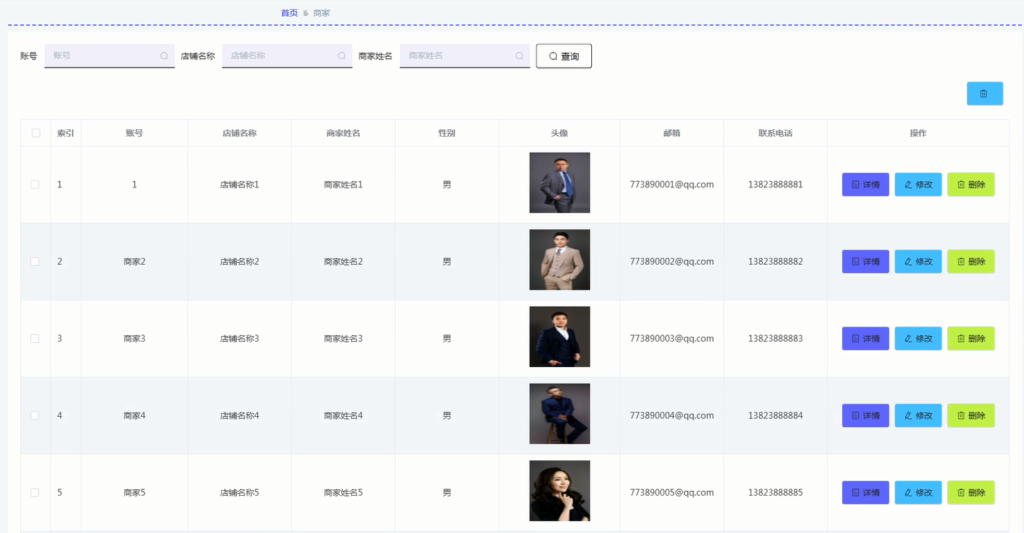The height and width of the screenshot is (533, 1024).
Task: Go to 首页 breadcrumb link
Action: 289,13
